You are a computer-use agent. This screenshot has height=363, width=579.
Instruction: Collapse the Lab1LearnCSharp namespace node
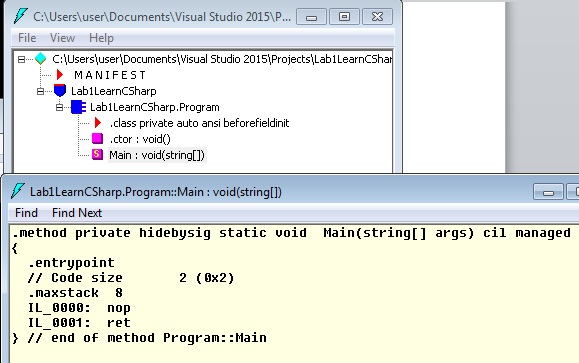41,91
